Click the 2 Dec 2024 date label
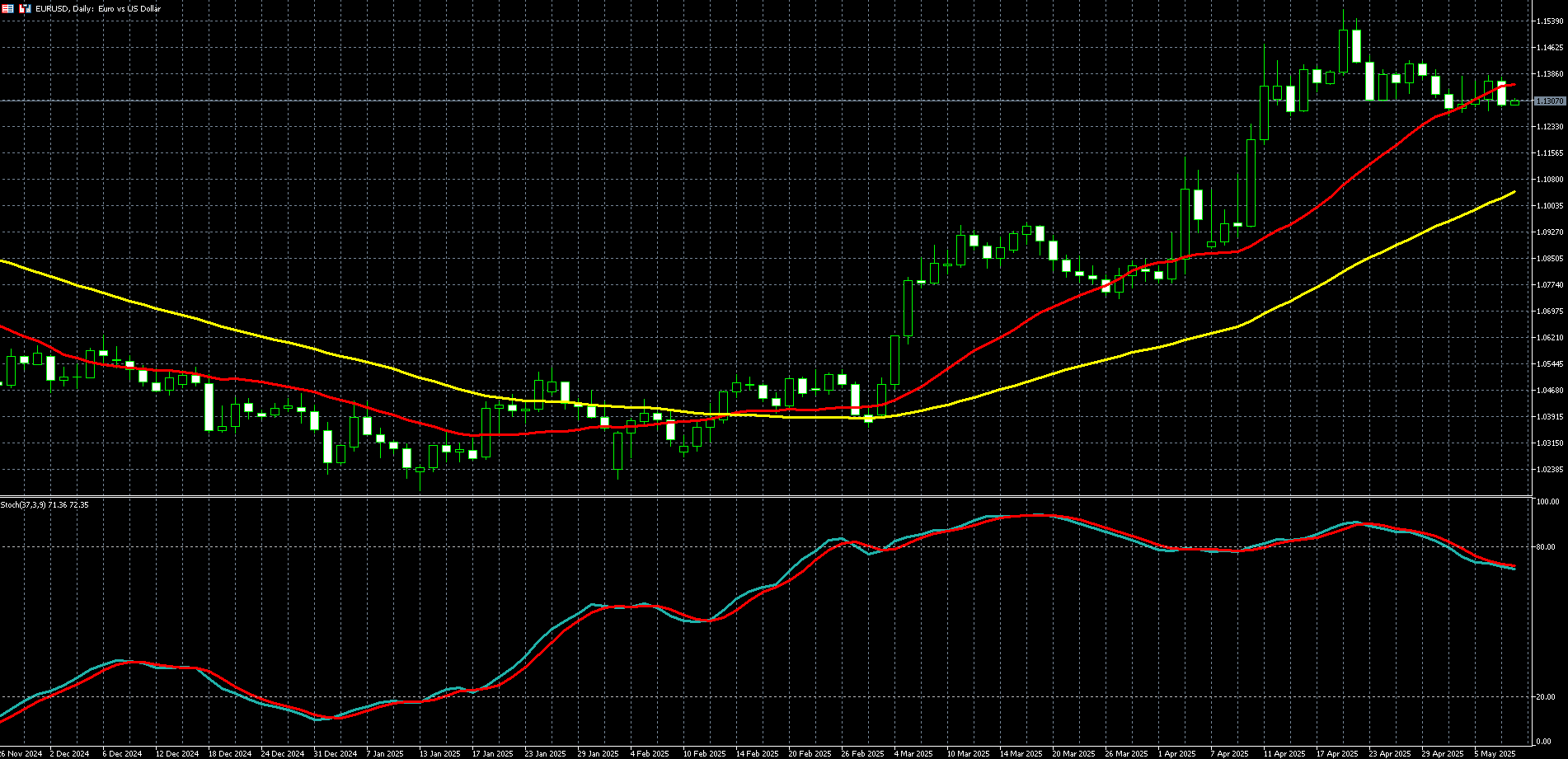The height and width of the screenshot is (759, 1568). (69, 753)
